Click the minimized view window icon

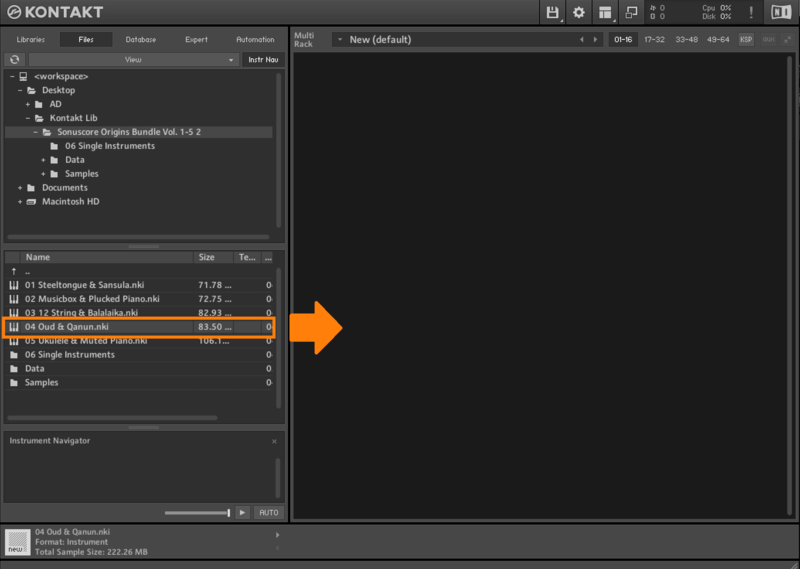[x=631, y=12]
